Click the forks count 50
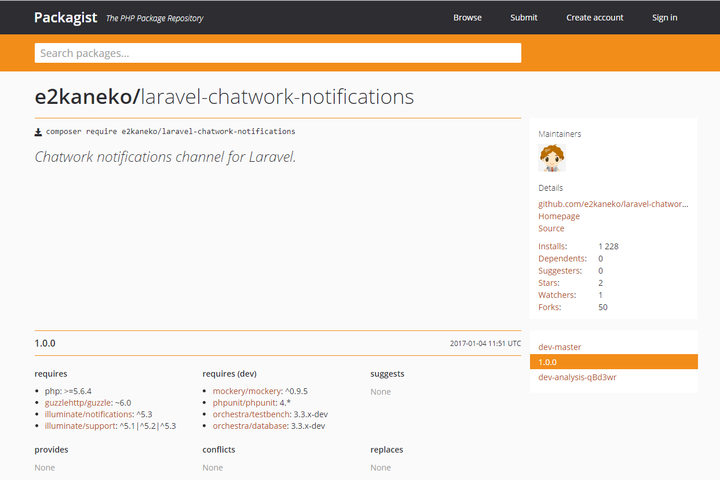 (603, 307)
